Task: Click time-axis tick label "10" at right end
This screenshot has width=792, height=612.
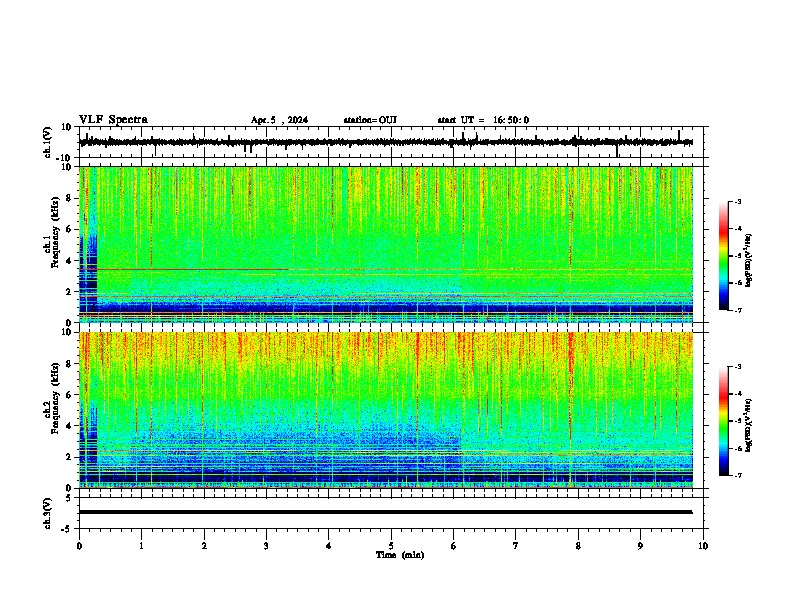Action: [x=703, y=546]
